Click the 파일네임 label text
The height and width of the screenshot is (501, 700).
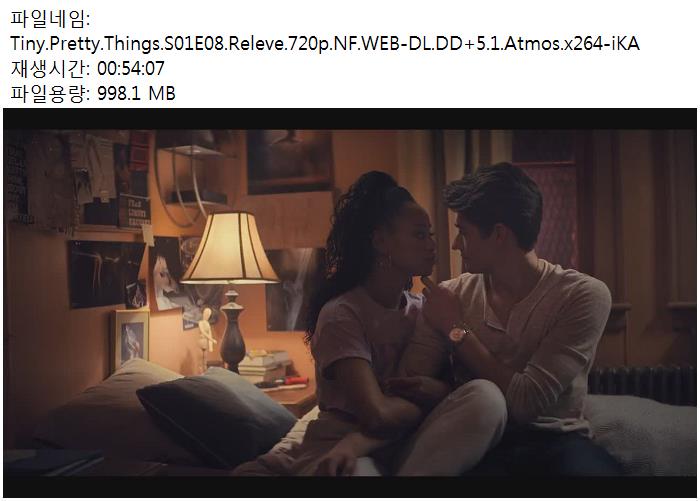(x=50, y=19)
